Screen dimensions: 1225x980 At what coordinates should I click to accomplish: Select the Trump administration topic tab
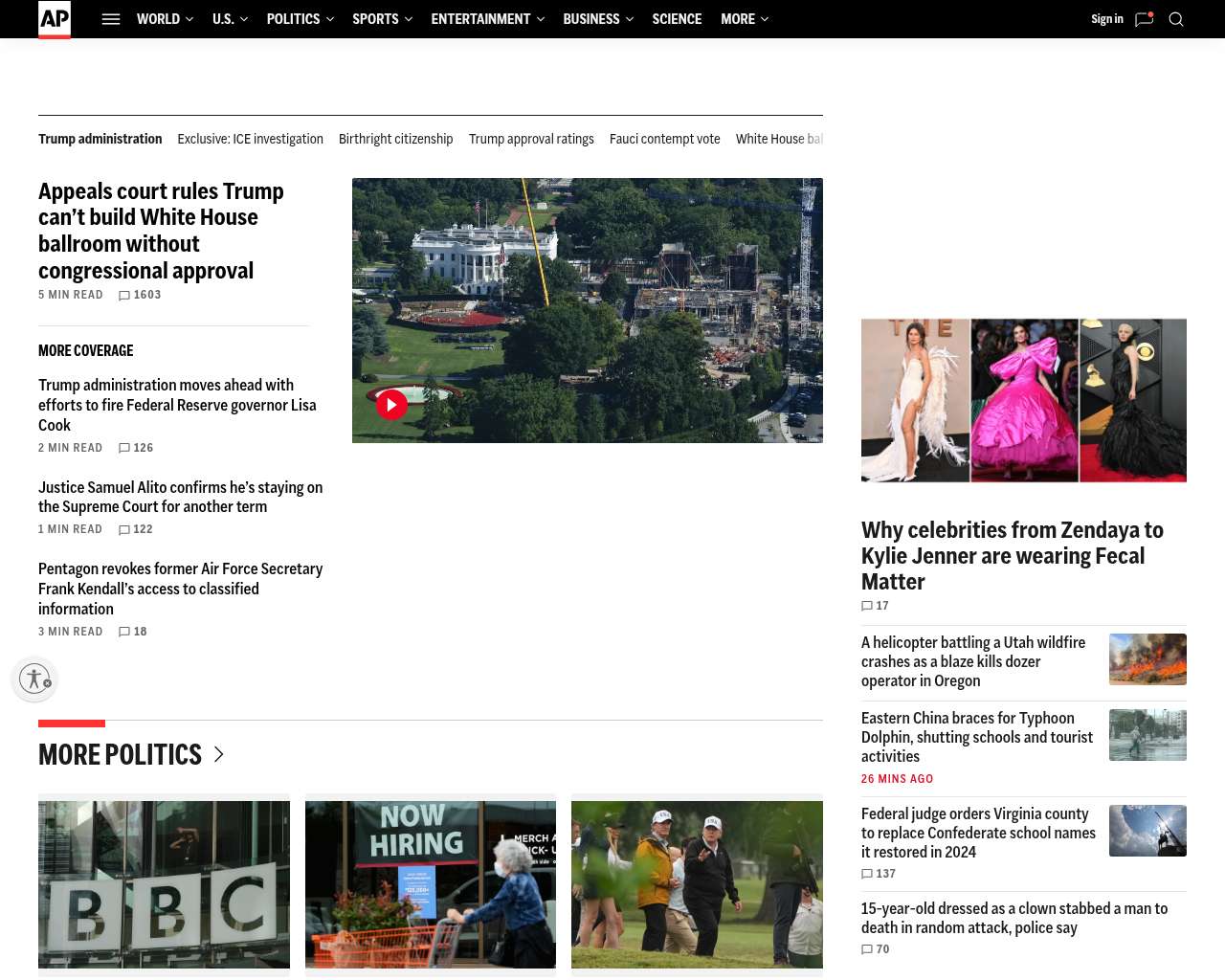point(100,139)
